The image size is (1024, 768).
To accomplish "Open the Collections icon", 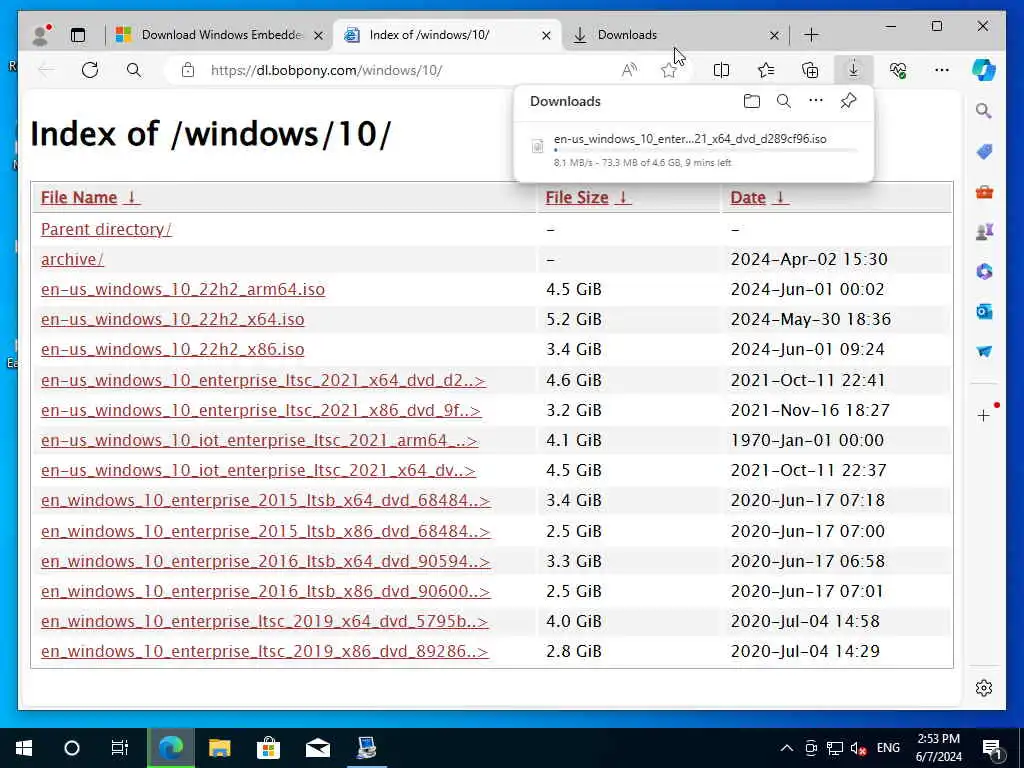I will point(810,70).
